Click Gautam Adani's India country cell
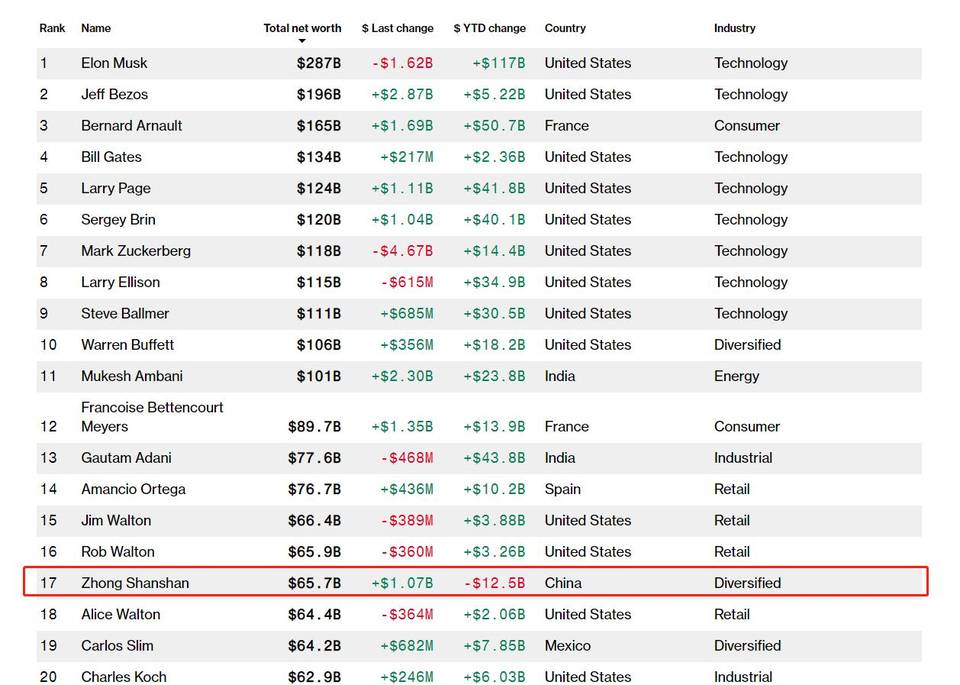Image resolution: width=960 pixels, height=685 pixels. [x=560, y=458]
